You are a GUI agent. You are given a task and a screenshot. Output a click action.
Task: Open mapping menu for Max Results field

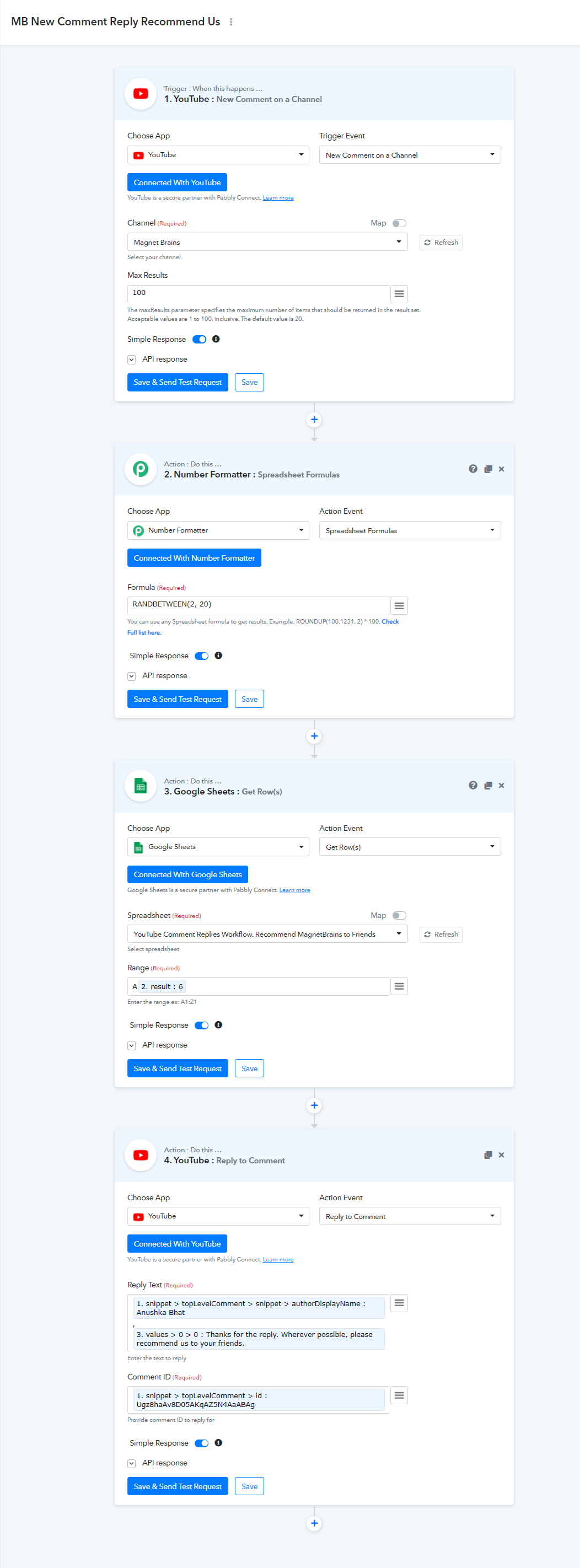399,294
